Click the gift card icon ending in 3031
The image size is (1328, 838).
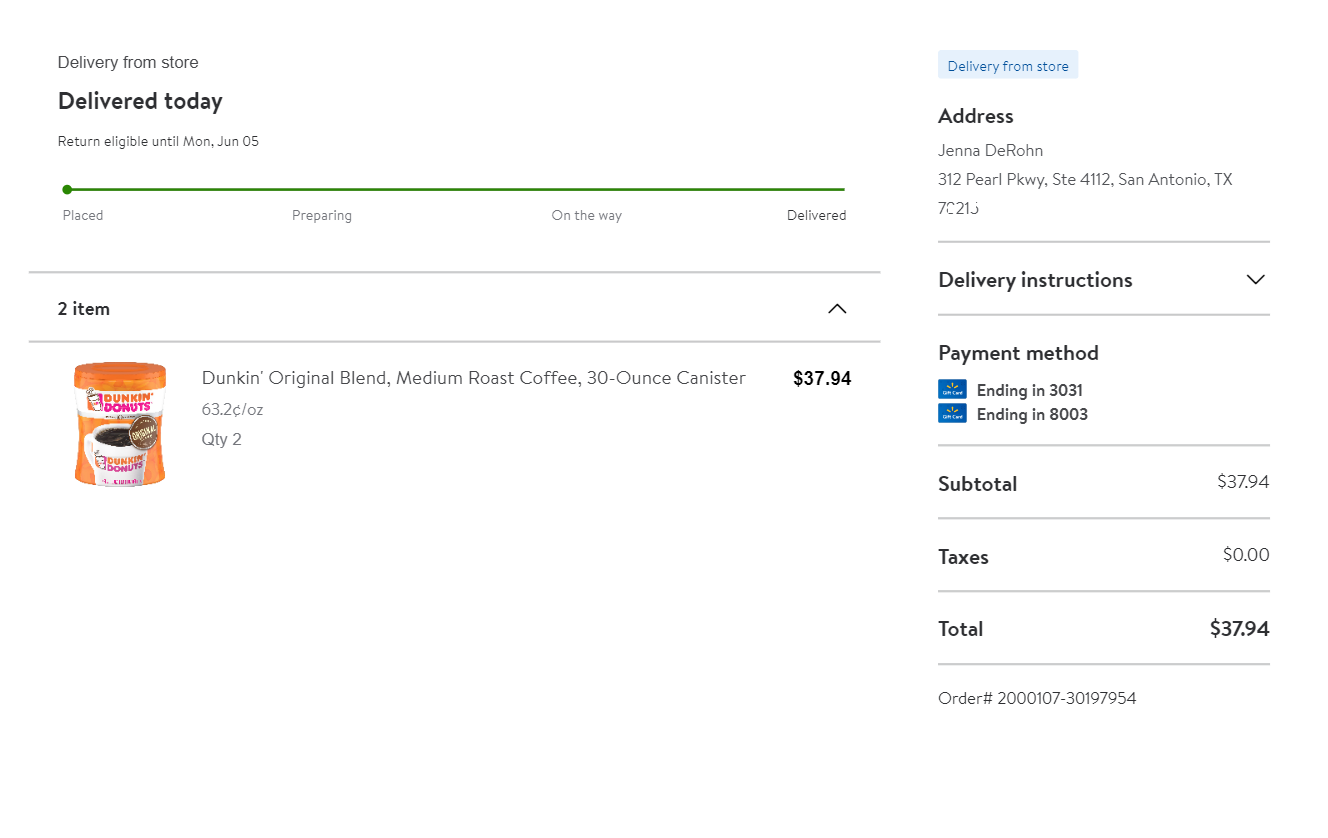952,390
